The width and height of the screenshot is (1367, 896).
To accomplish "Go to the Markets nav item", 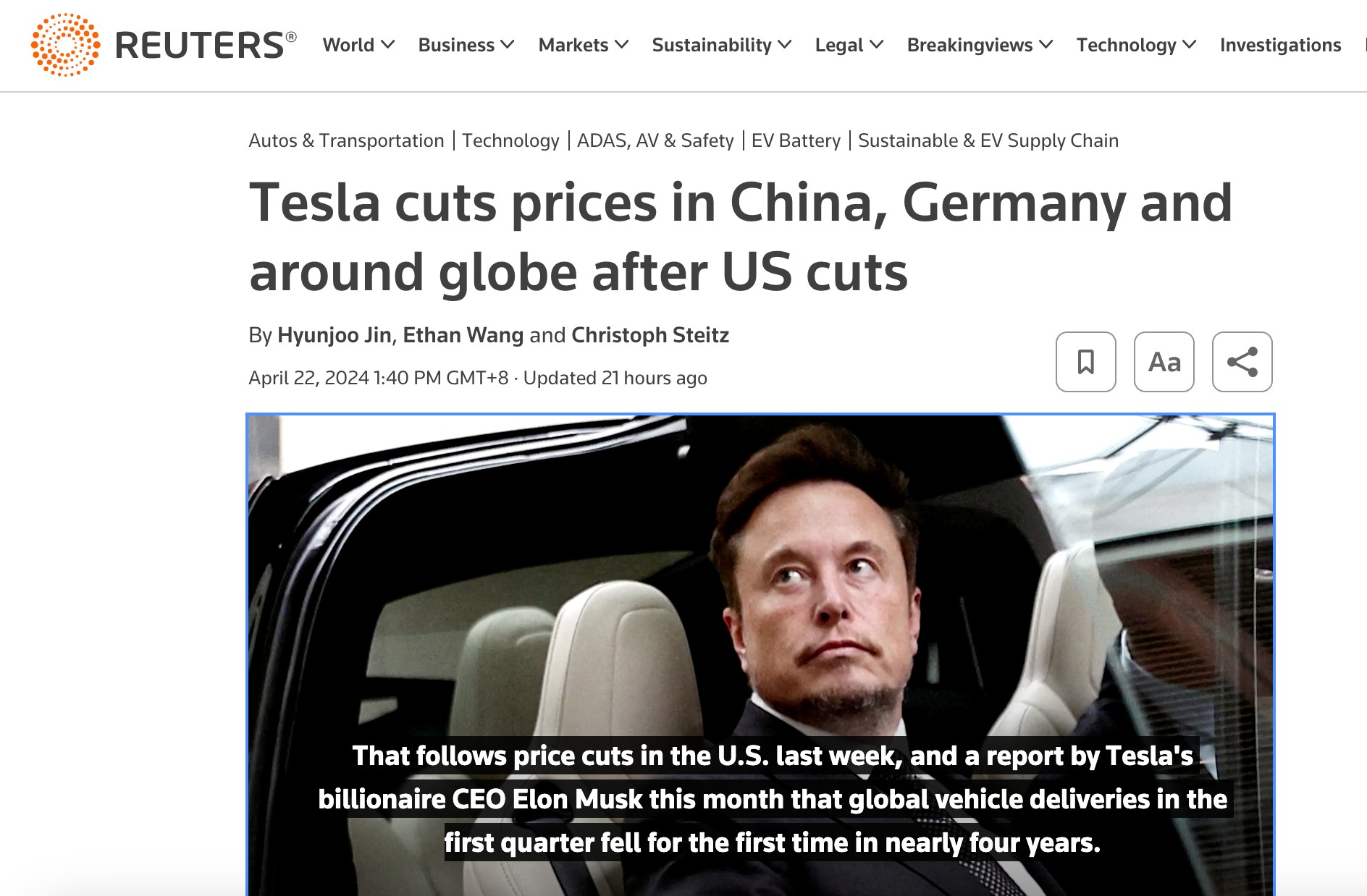I will (x=573, y=45).
